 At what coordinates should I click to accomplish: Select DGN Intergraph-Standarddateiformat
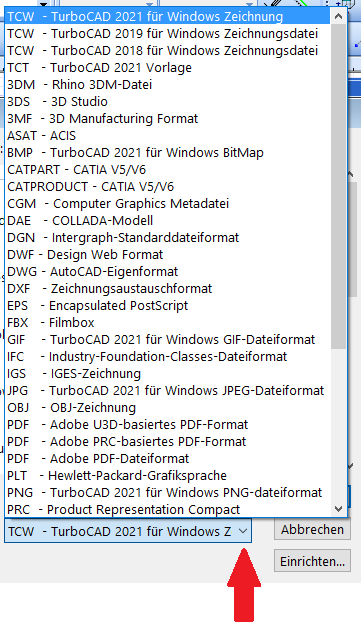pos(168,237)
